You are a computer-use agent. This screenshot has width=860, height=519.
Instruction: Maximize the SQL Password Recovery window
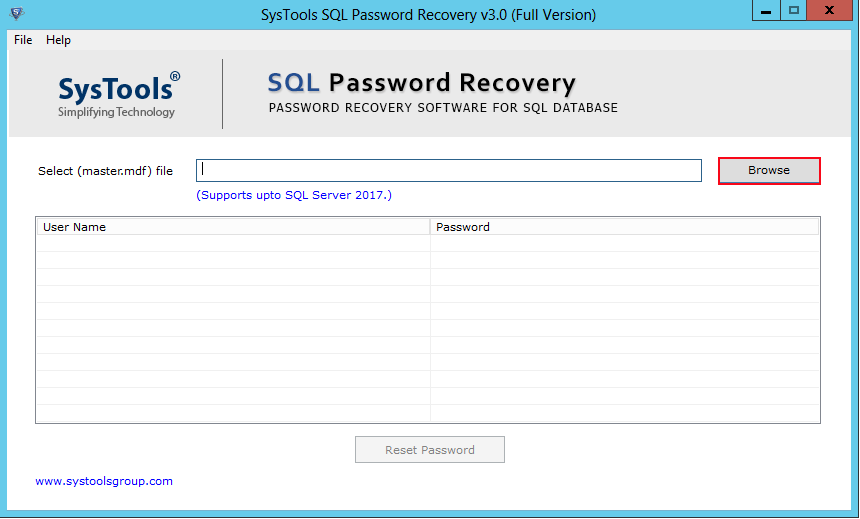pos(794,11)
